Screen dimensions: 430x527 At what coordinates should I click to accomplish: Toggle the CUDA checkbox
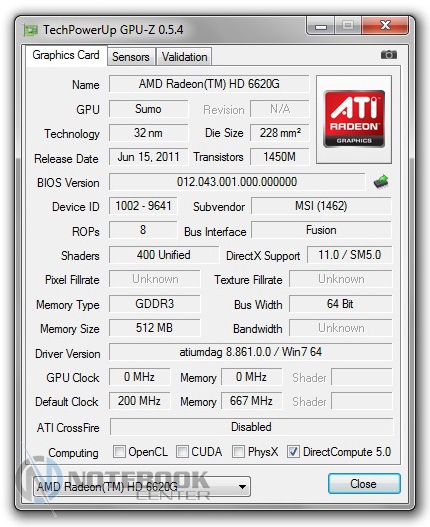point(182,451)
